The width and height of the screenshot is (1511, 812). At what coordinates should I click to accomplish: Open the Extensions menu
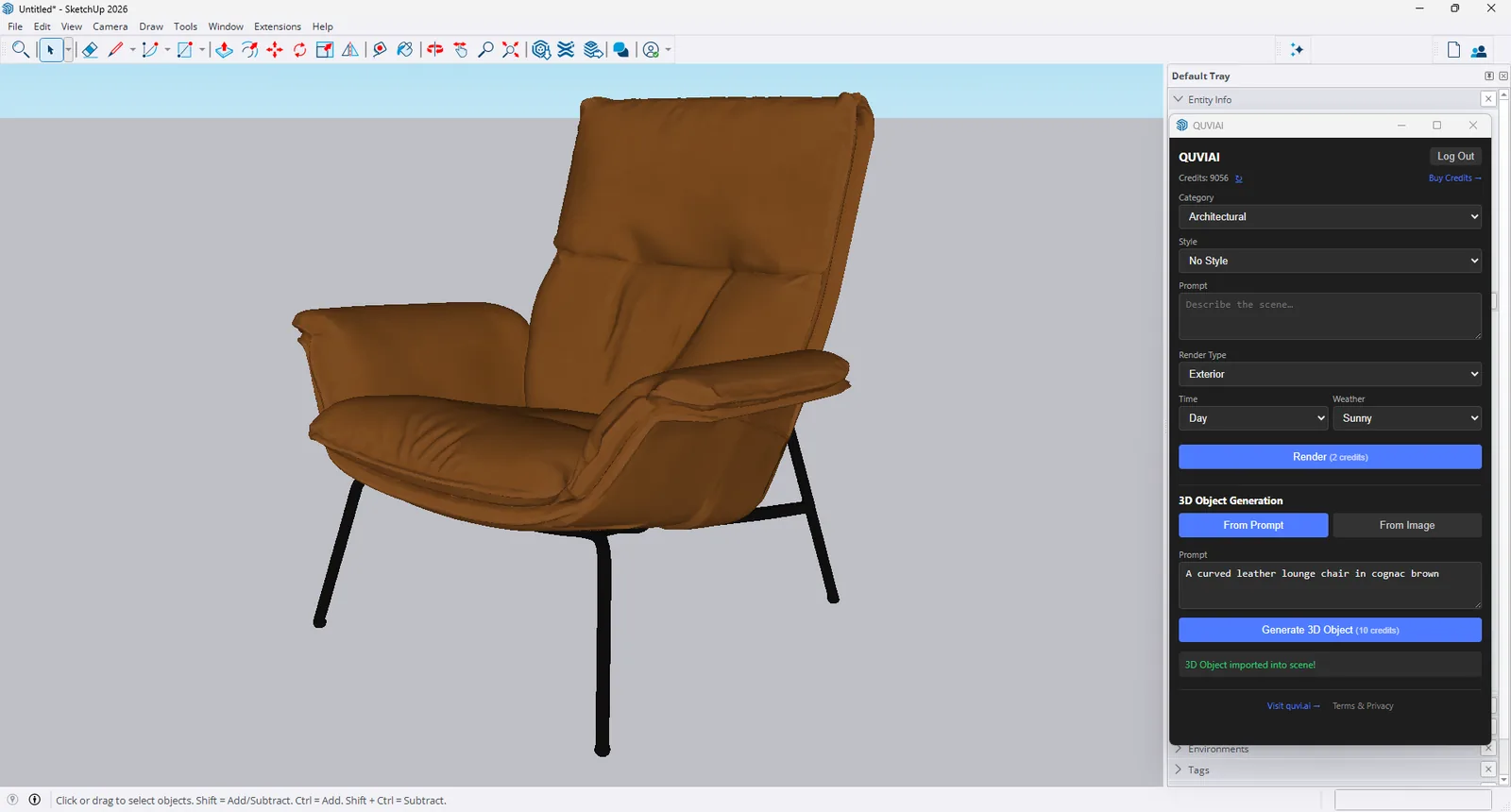click(278, 26)
